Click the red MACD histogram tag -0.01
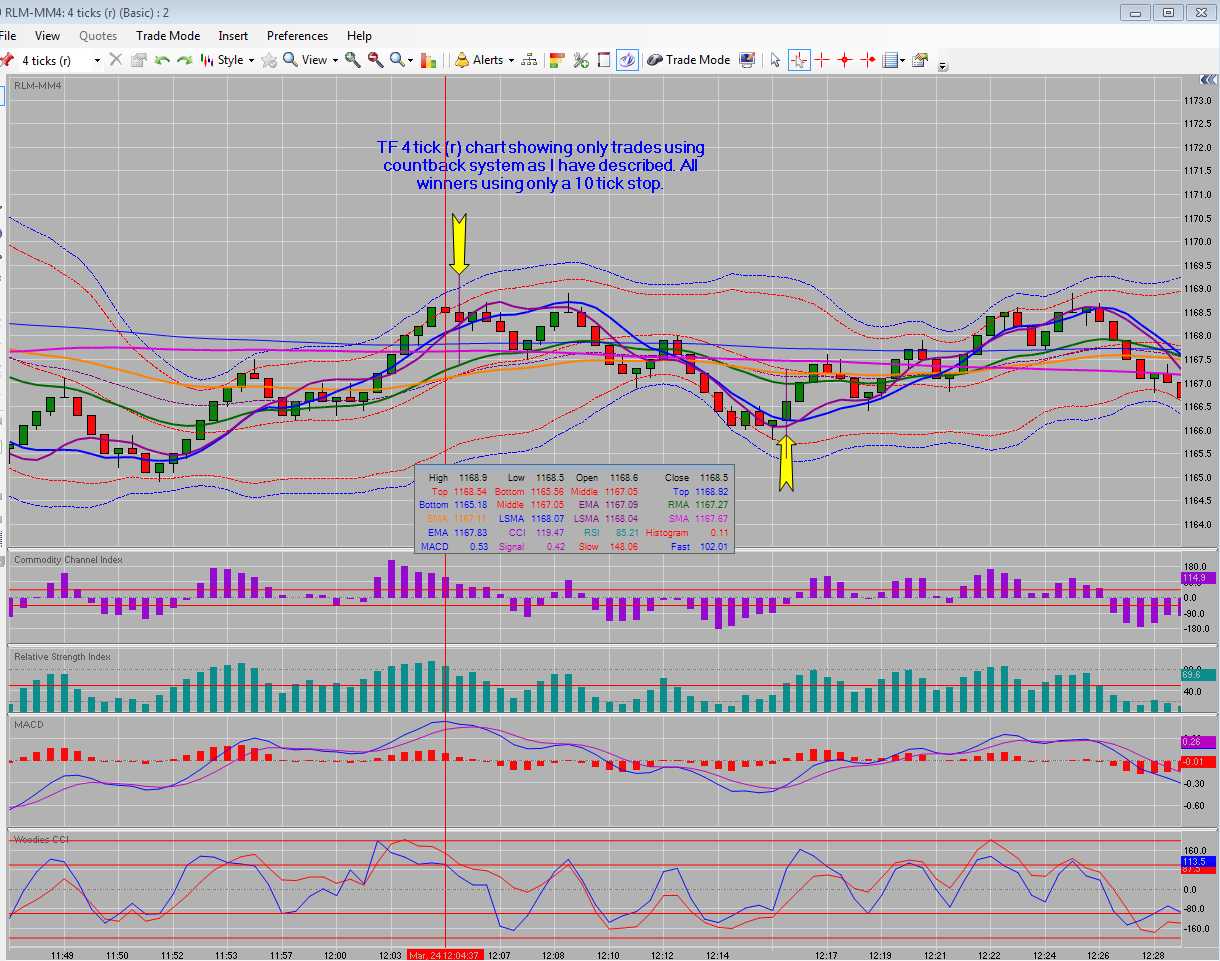Screen dimensions: 1220x961 click(x=1198, y=762)
